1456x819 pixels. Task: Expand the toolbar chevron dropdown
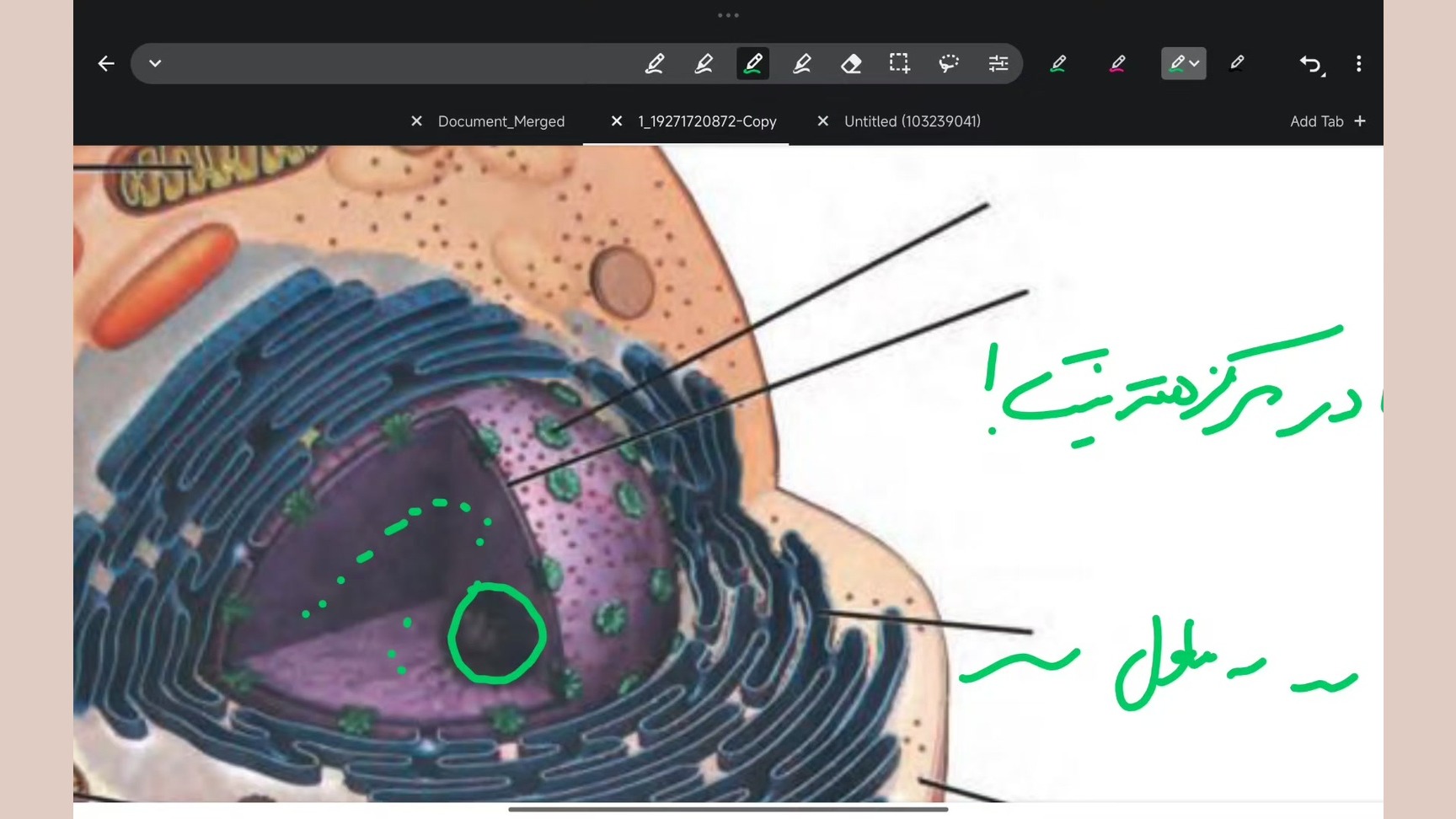[x=155, y=63]
